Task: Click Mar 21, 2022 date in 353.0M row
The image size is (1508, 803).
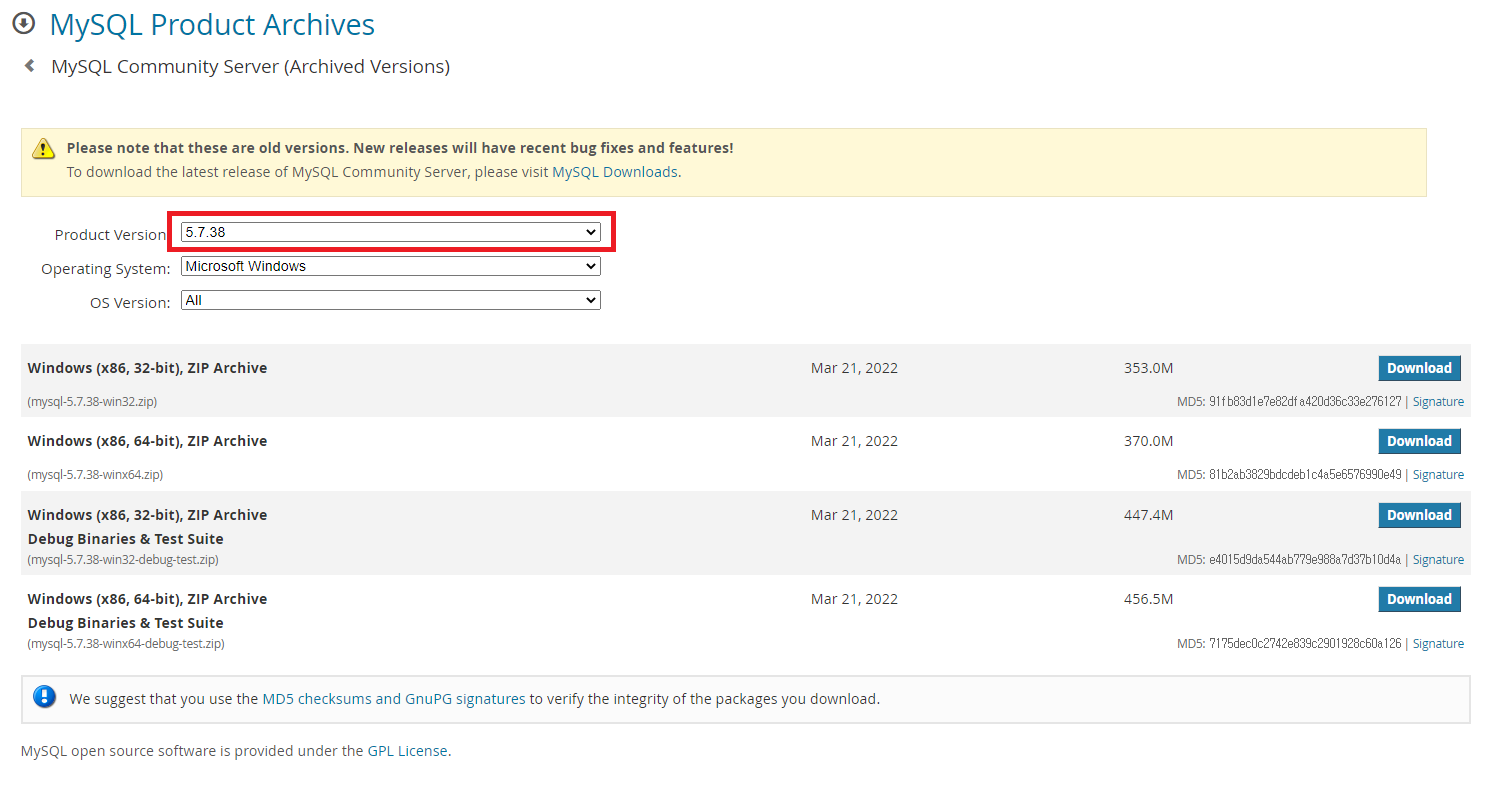Action: click(854, 368)
